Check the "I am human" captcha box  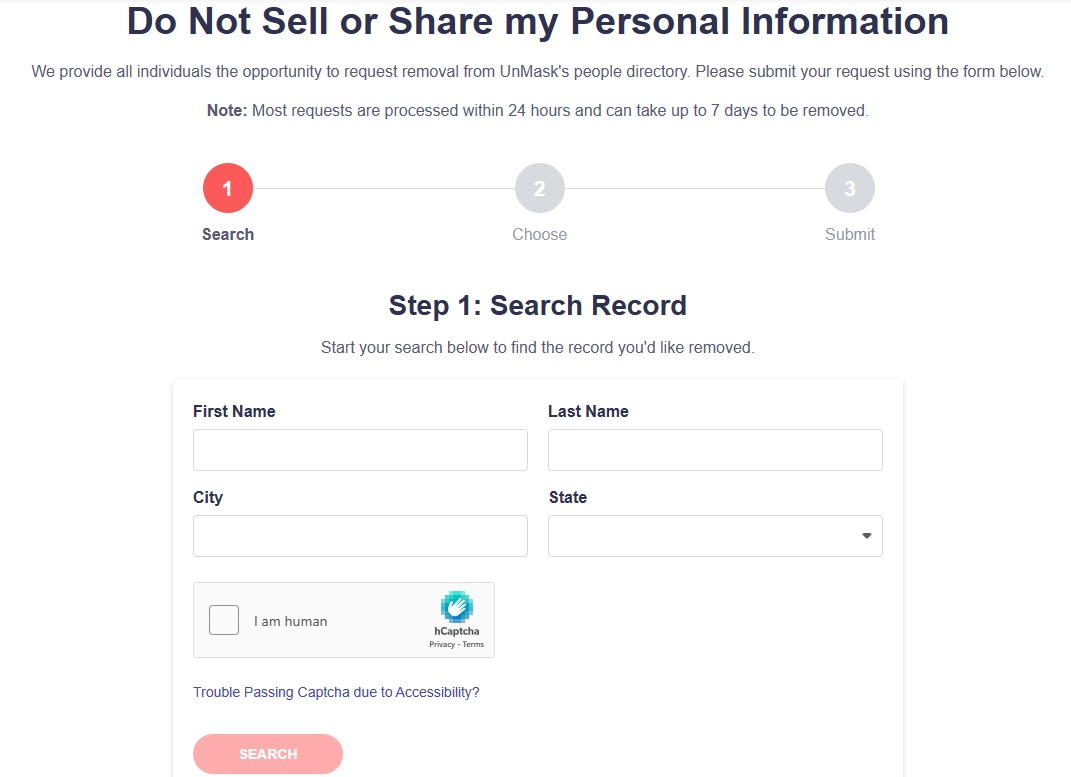[224, 620]
